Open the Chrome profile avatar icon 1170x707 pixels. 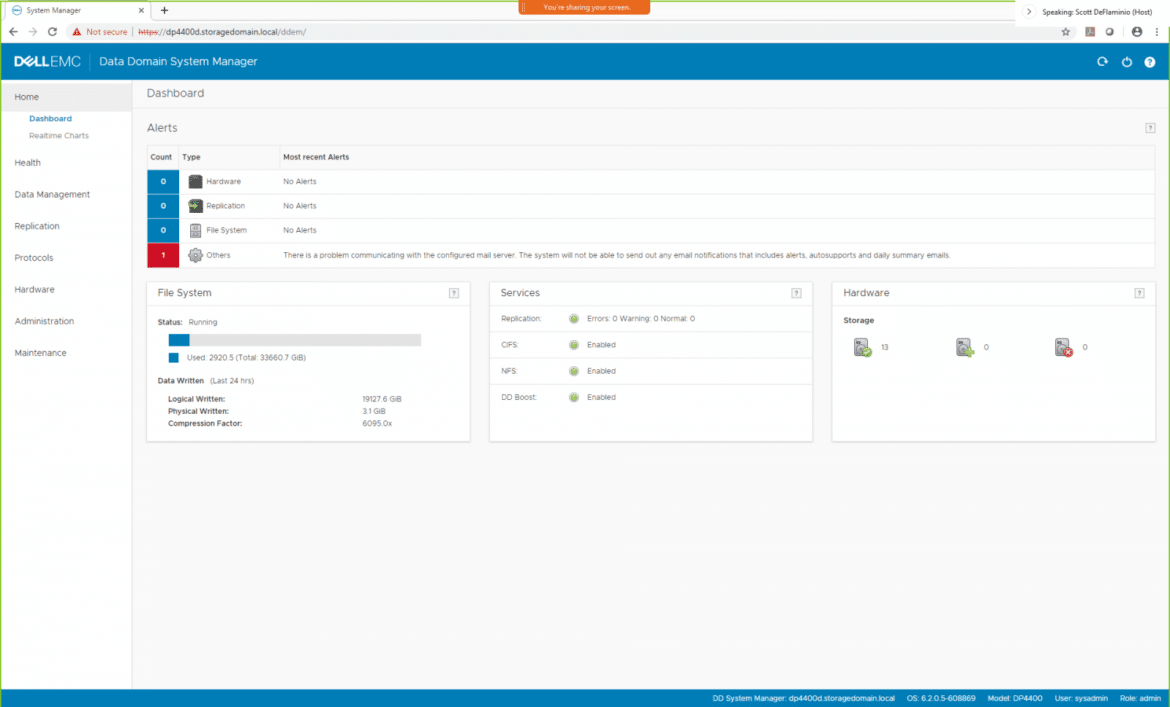(x=1136, y=32)
